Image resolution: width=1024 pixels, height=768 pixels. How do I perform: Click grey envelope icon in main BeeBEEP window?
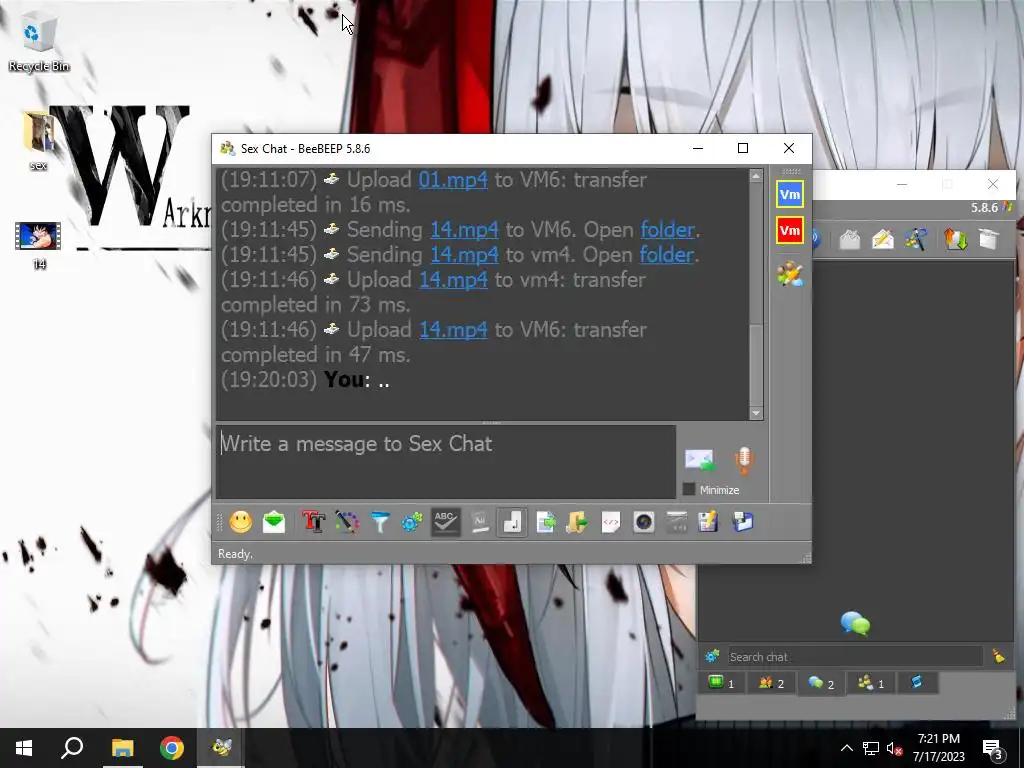click(850, 239)
